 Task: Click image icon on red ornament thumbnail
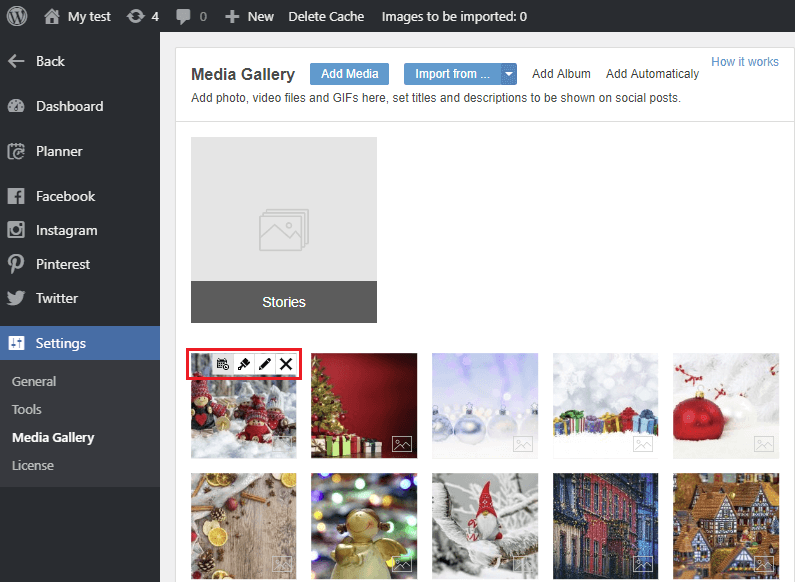pyautogui.click(x=764, y=444)
